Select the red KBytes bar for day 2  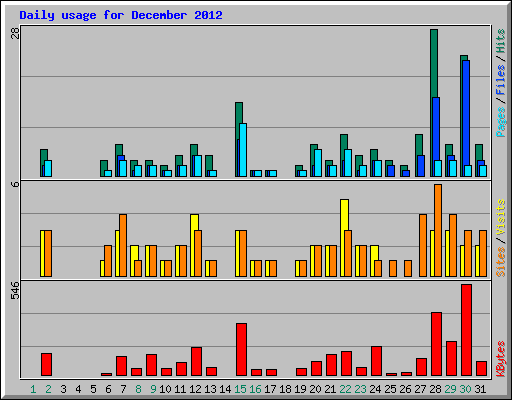click(46, 364)
